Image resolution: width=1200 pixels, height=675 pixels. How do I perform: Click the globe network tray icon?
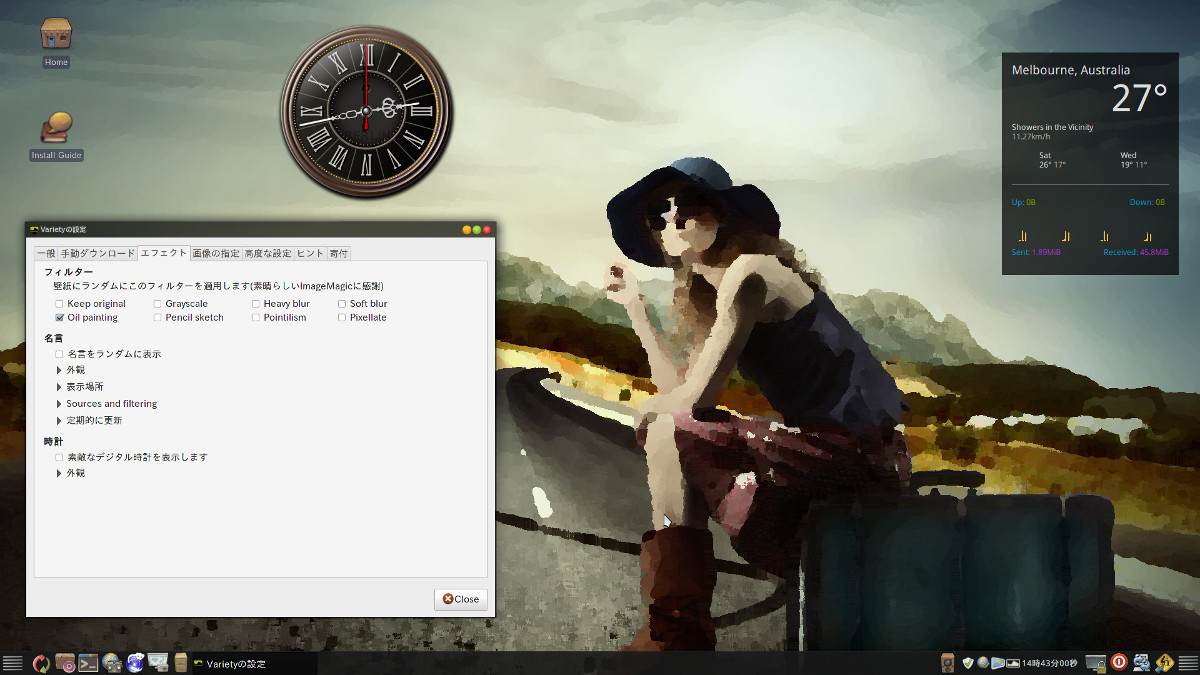[x=983, y=662]
